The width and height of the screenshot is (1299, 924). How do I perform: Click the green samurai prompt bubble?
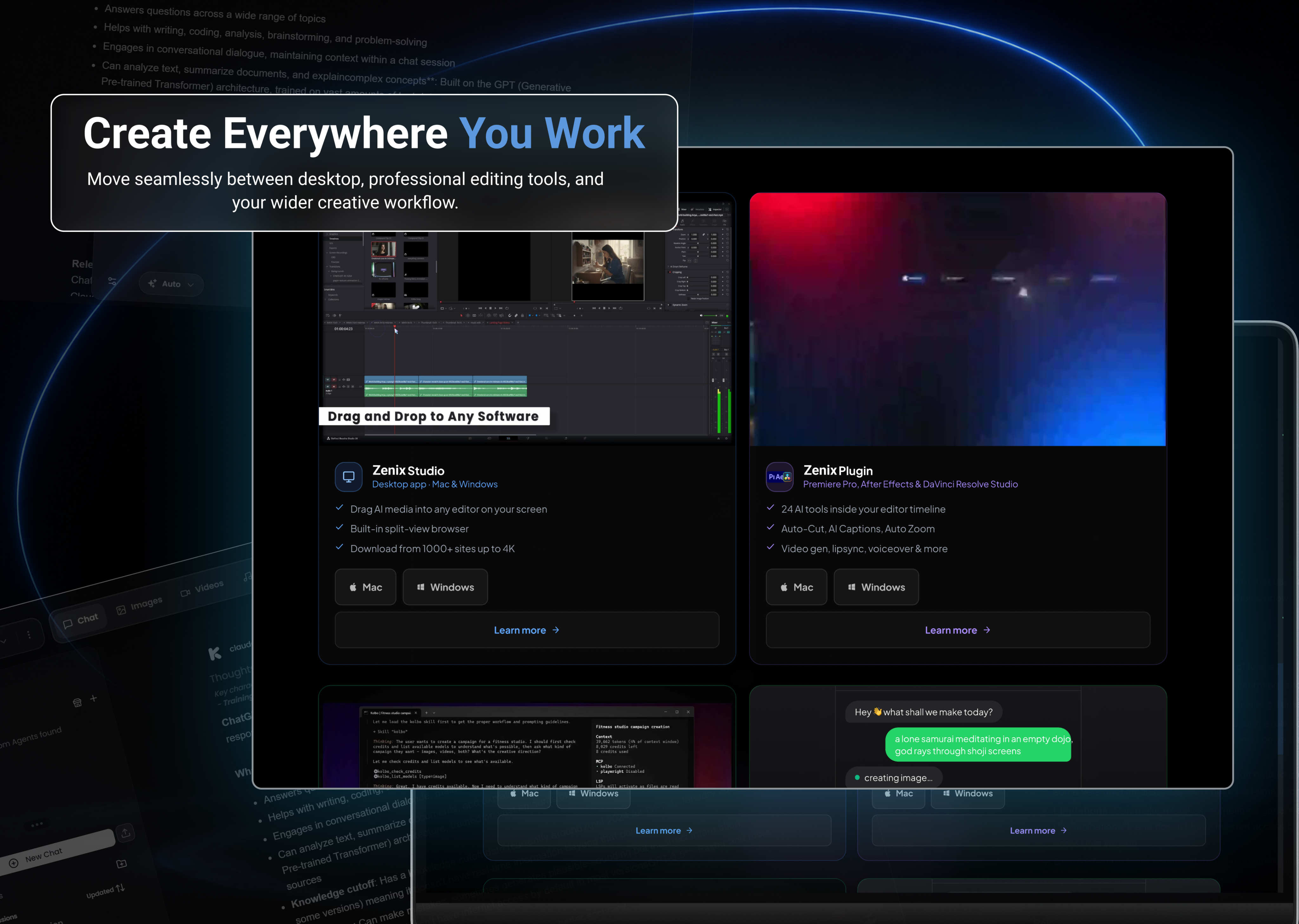(x=978, y=745)
